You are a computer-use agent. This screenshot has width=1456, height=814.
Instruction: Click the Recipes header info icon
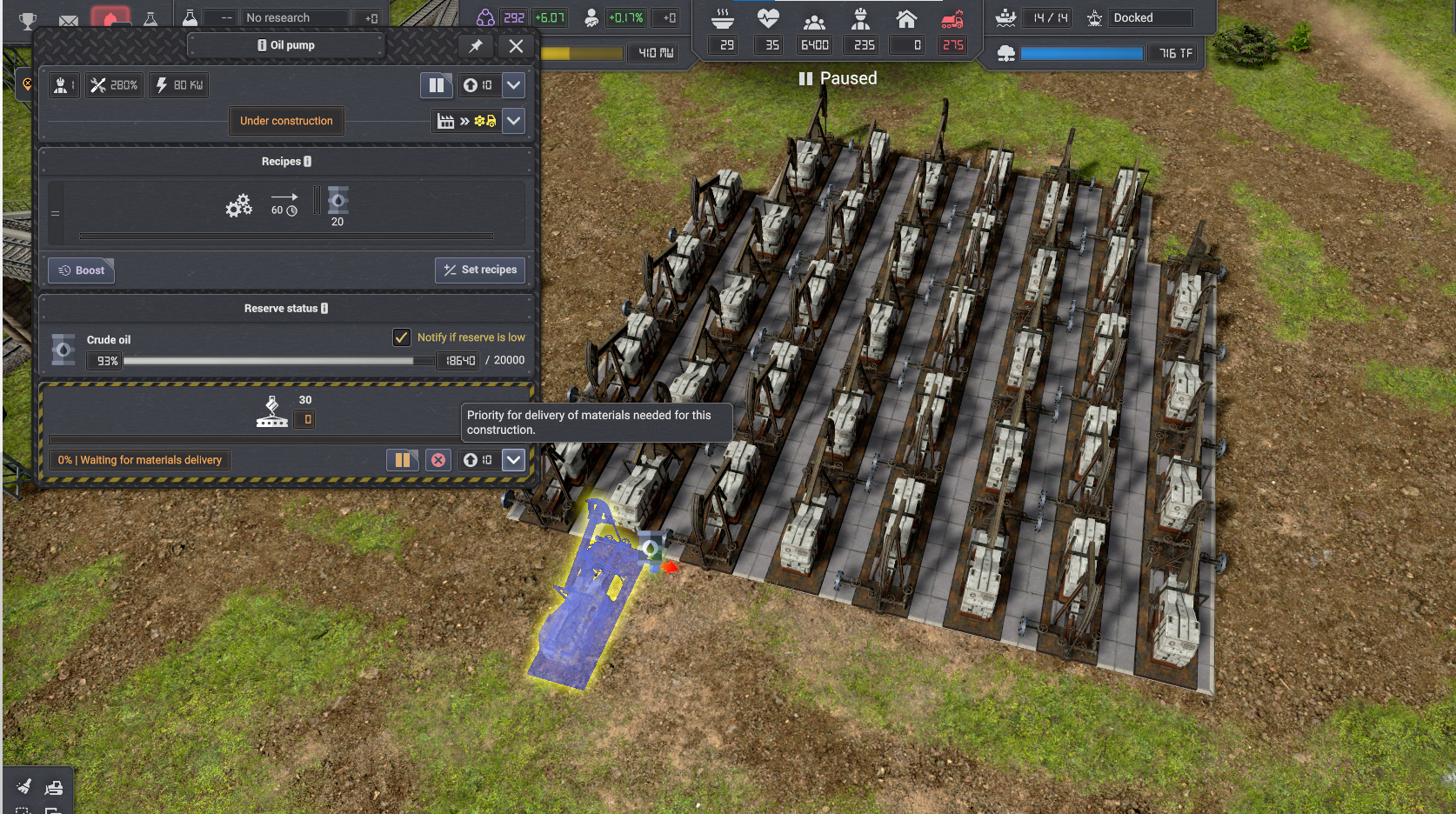pos(307,162)
